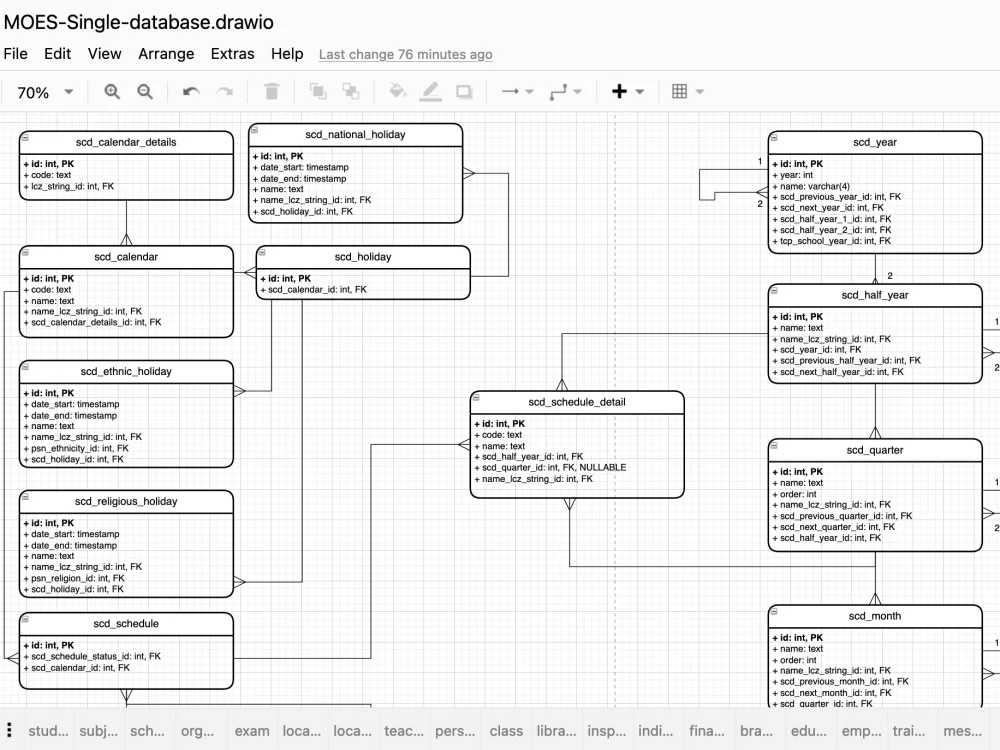The image size is (1000, 750).
Task: Click the Zoom Out magnifier icon
Action: pos(145,92)
